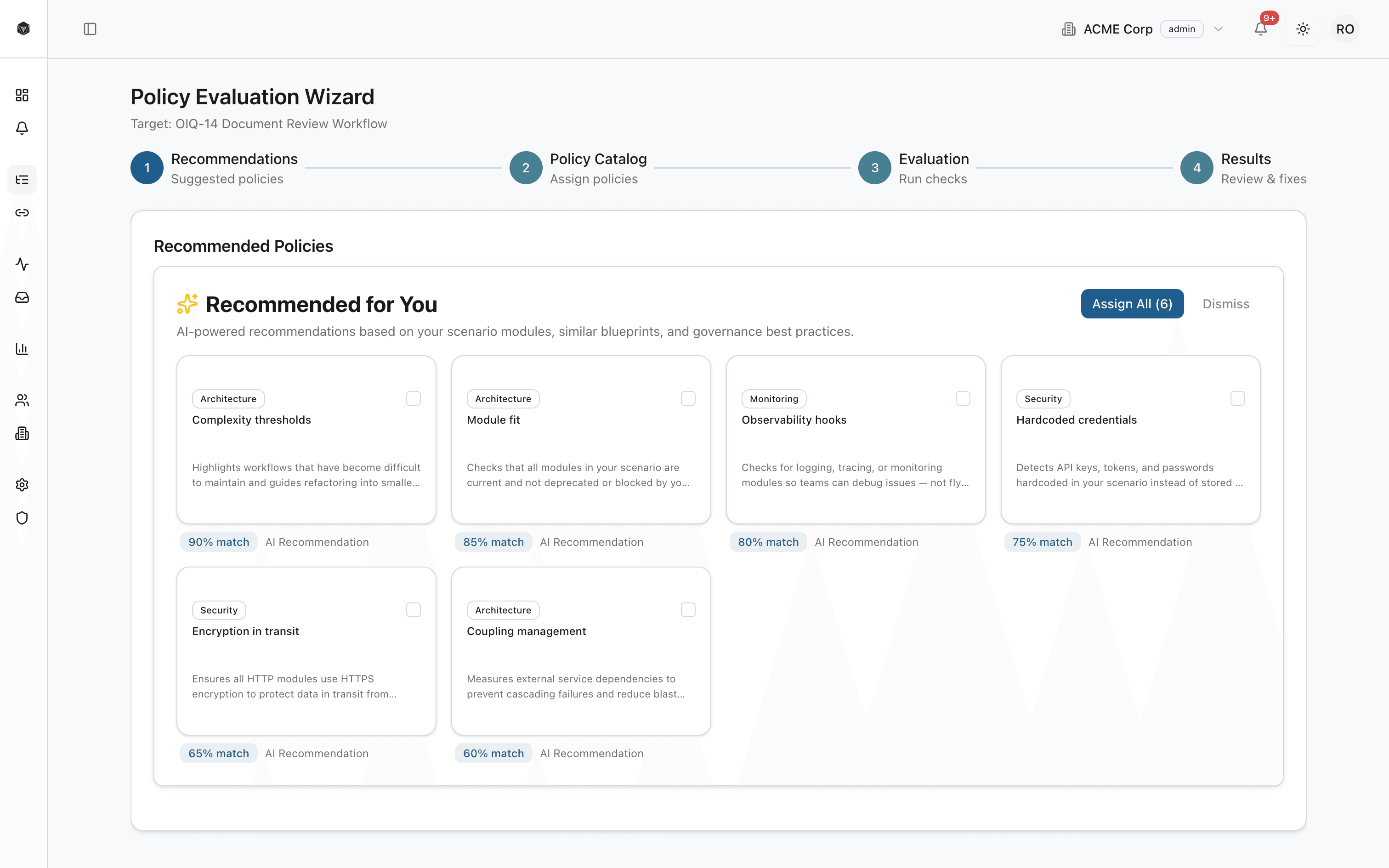Click the activity pulse icon in sidebar
The width and height of the screenshot is (1389, 868).
[22, 265]
